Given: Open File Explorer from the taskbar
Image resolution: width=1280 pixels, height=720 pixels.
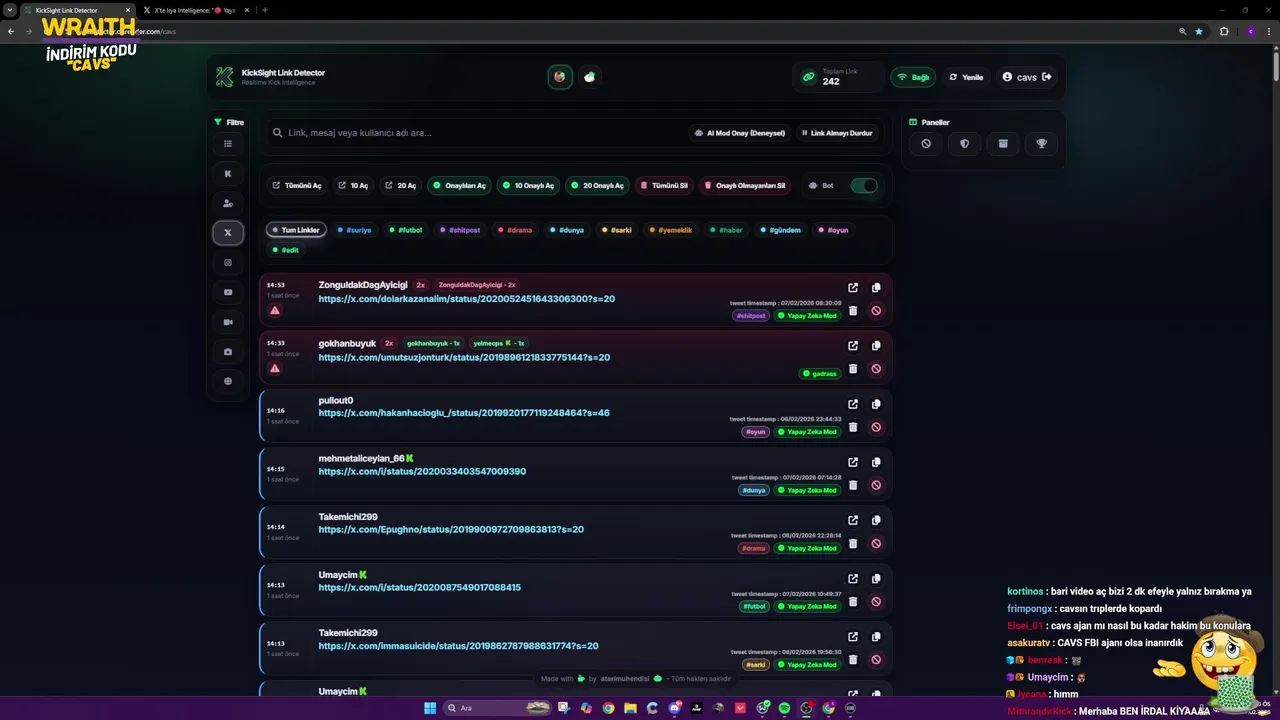Looking at the screenshot, I should (x=630, y=708).
